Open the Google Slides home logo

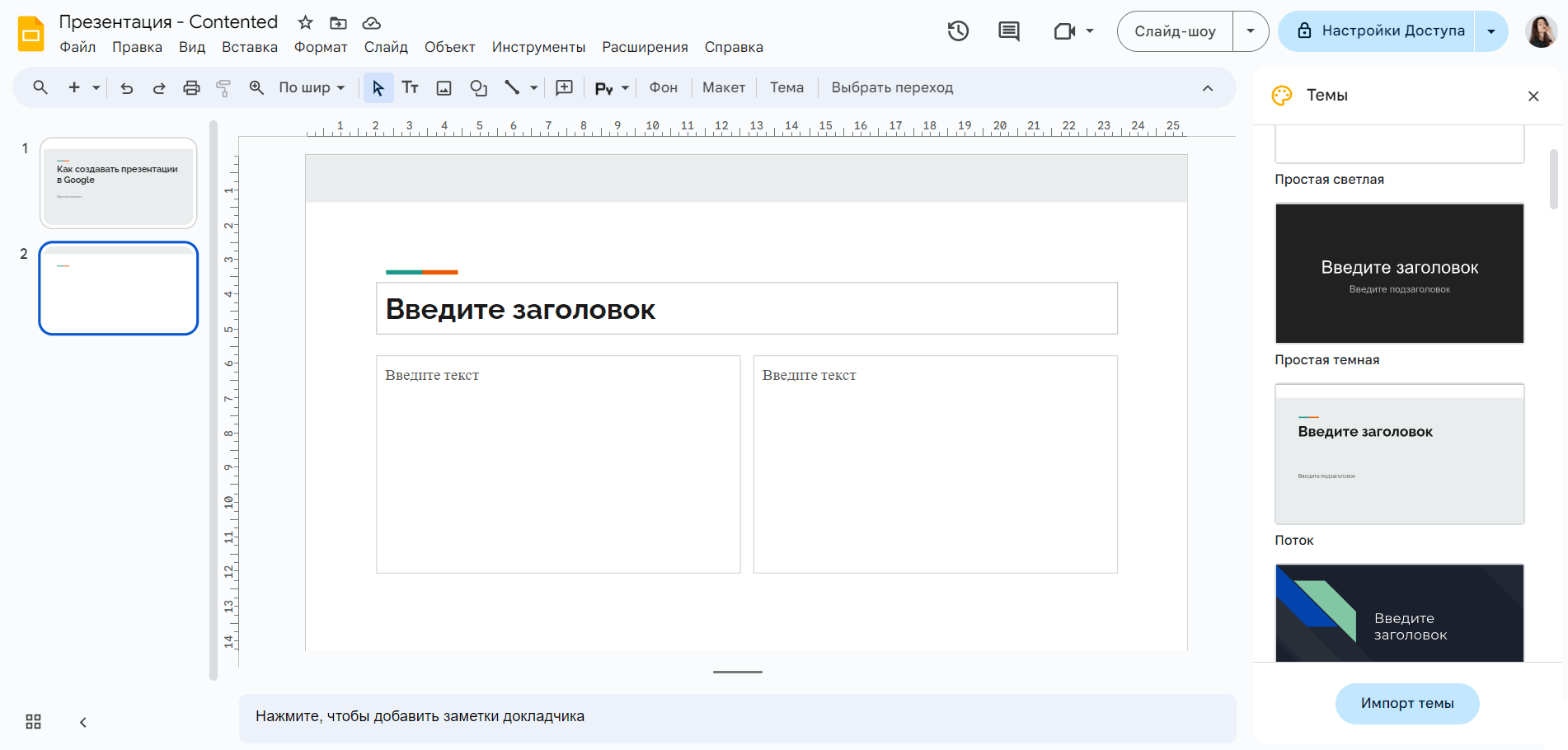coord(31,34)
